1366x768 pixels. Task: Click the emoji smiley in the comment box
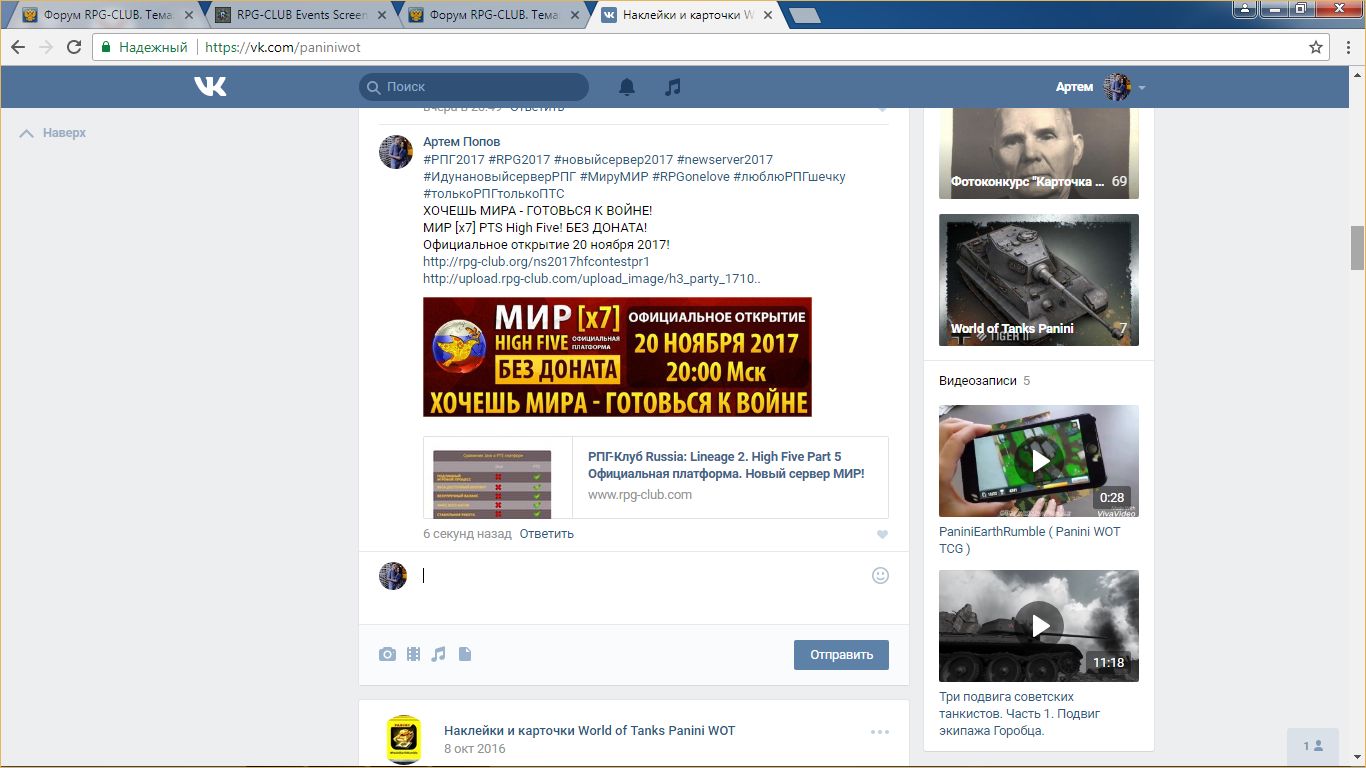click(x=880, y=575)
